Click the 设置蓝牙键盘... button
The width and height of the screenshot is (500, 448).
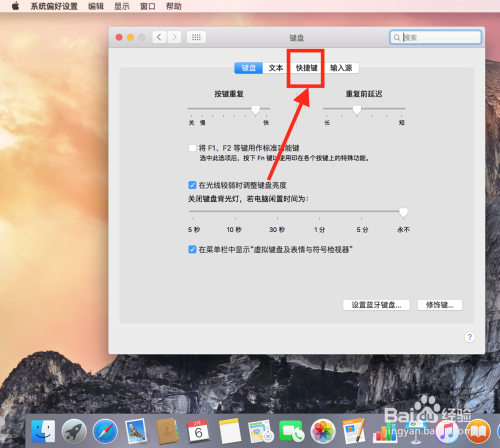[376, 305]
